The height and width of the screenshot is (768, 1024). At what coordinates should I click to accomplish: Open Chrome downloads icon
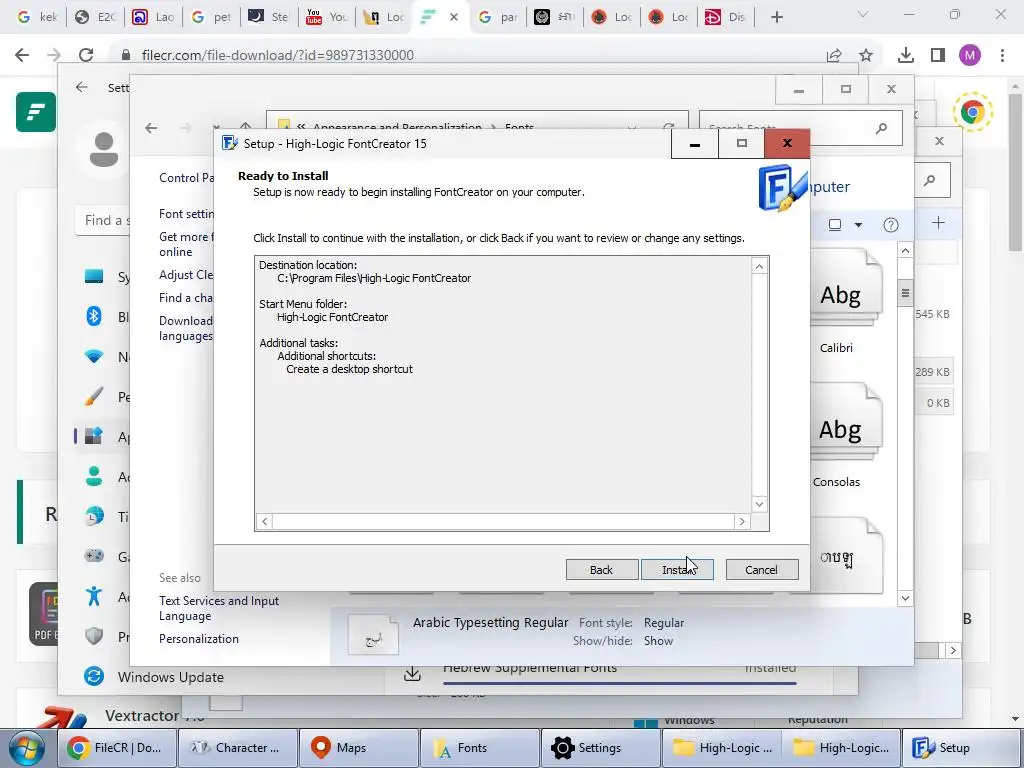906,56
